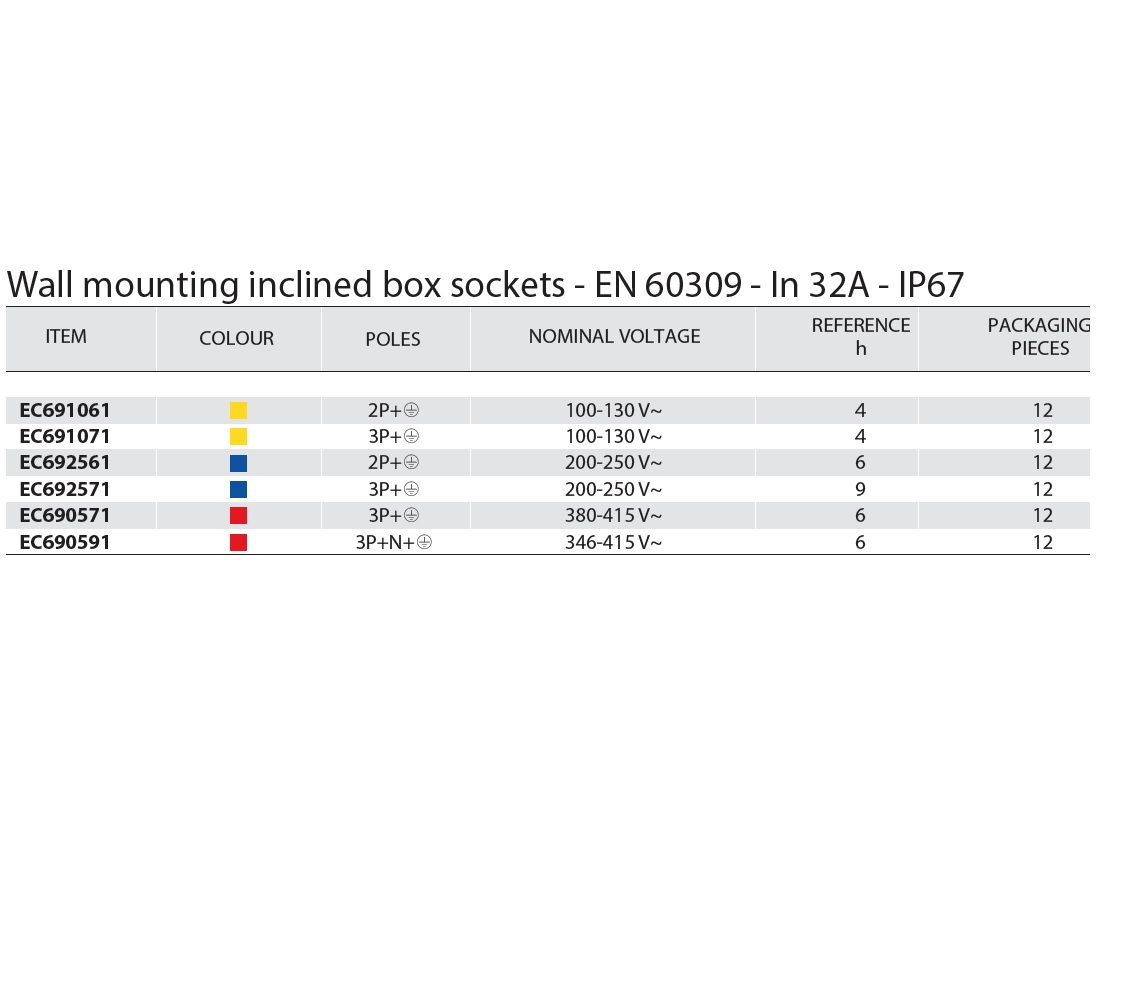The image size is (1136, 1000).
Task: Click the 3P+ earth poles cell of EC691071
Action: [393, 436]
